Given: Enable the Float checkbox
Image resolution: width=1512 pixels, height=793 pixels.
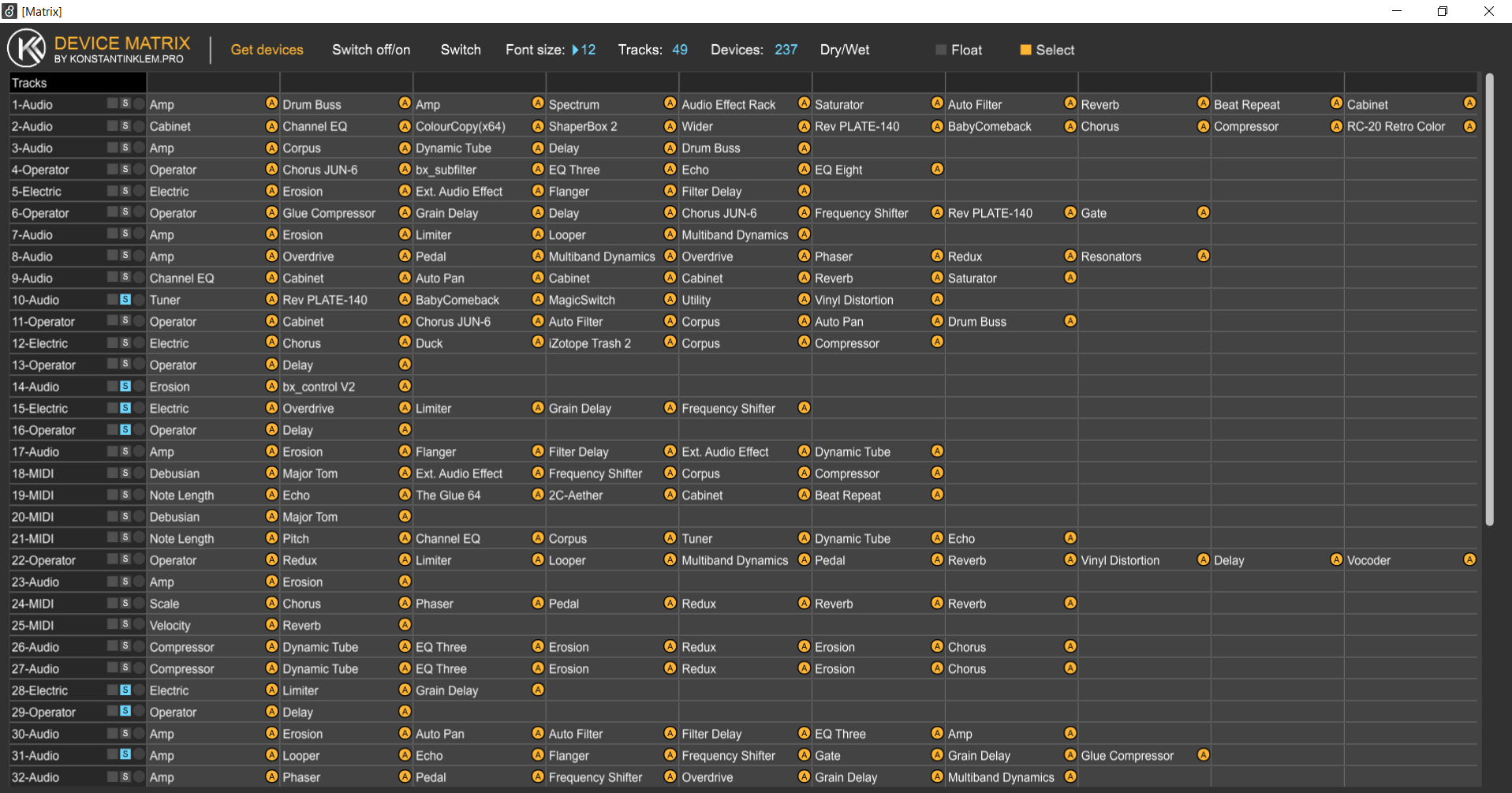Looking at the screenshot, I should [941, 50].
